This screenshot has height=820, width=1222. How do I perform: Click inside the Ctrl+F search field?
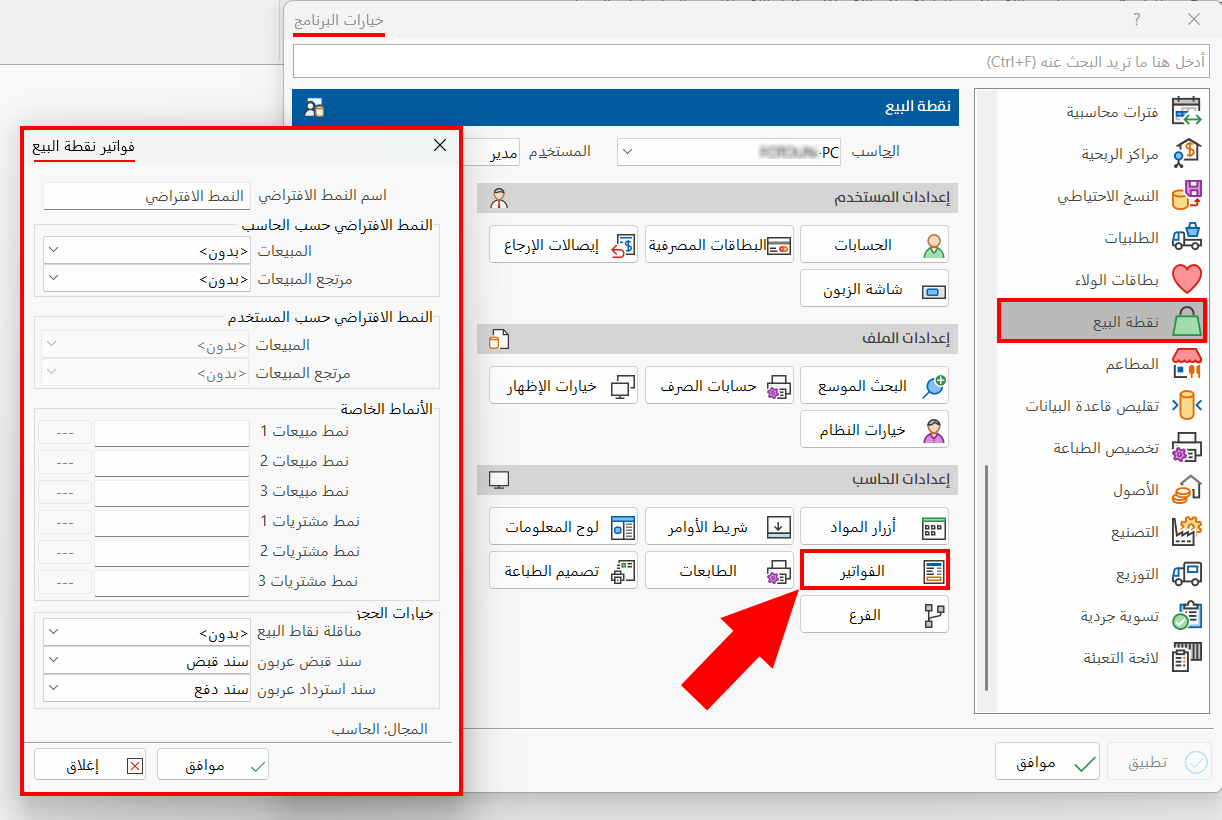(750, 61)
